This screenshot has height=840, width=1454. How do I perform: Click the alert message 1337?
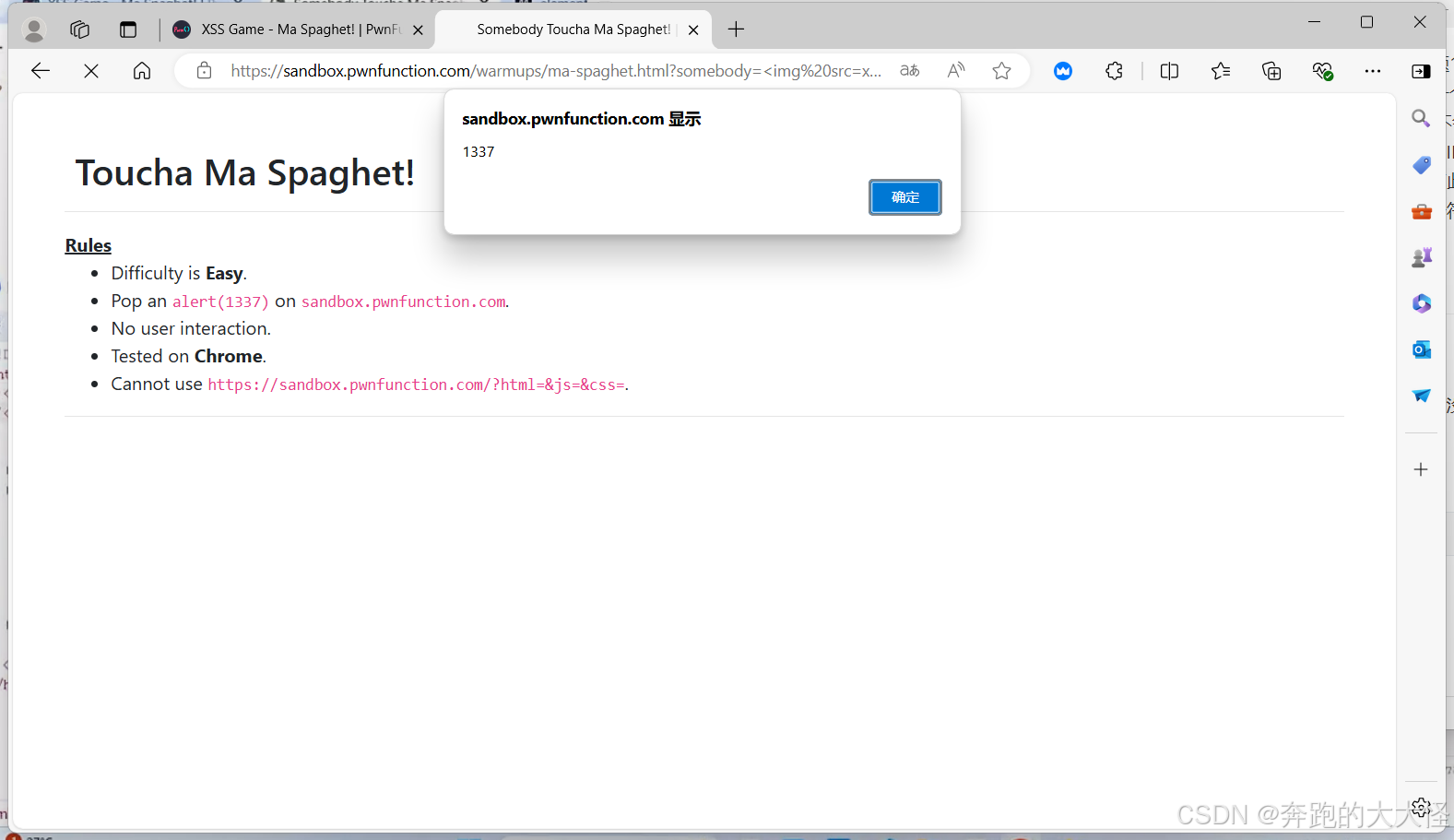point(479,152)
